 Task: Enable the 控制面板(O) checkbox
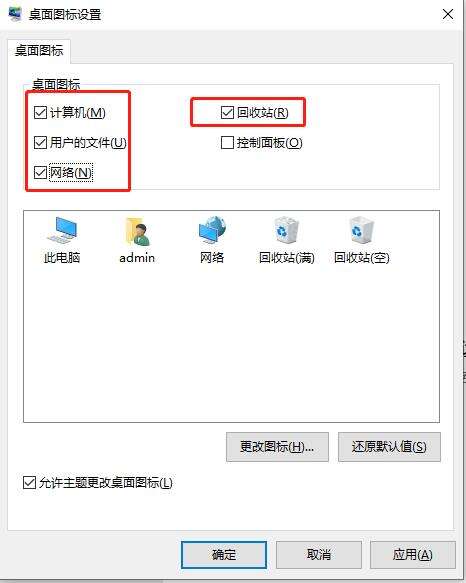pos(227,142)
